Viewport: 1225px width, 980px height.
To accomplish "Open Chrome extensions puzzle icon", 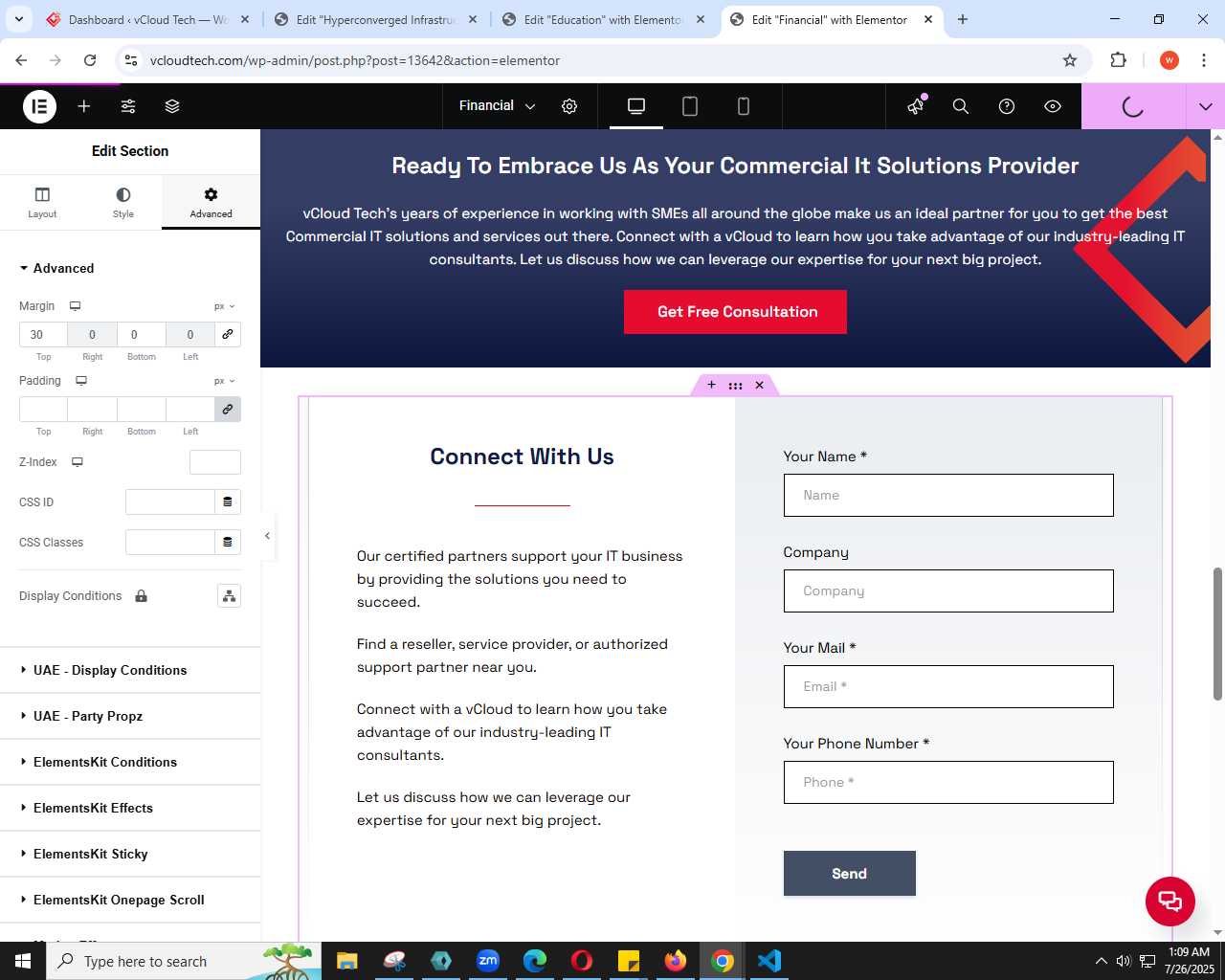I will tap(1118, 60).
